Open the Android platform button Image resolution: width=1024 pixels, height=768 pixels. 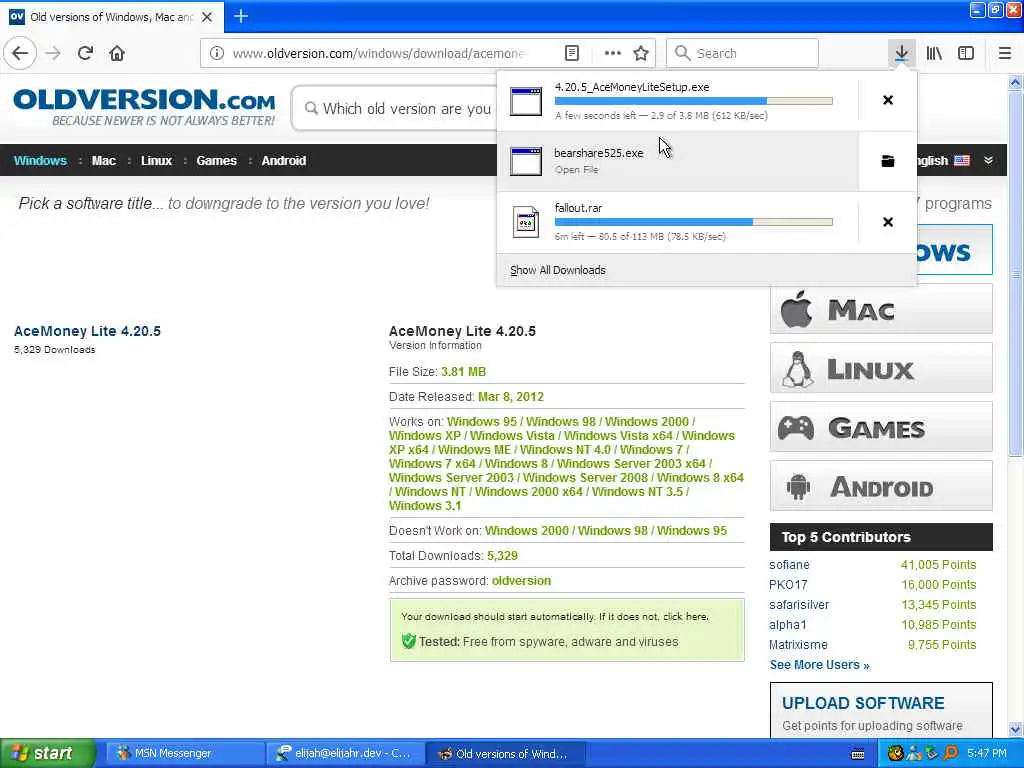(881, 486)
